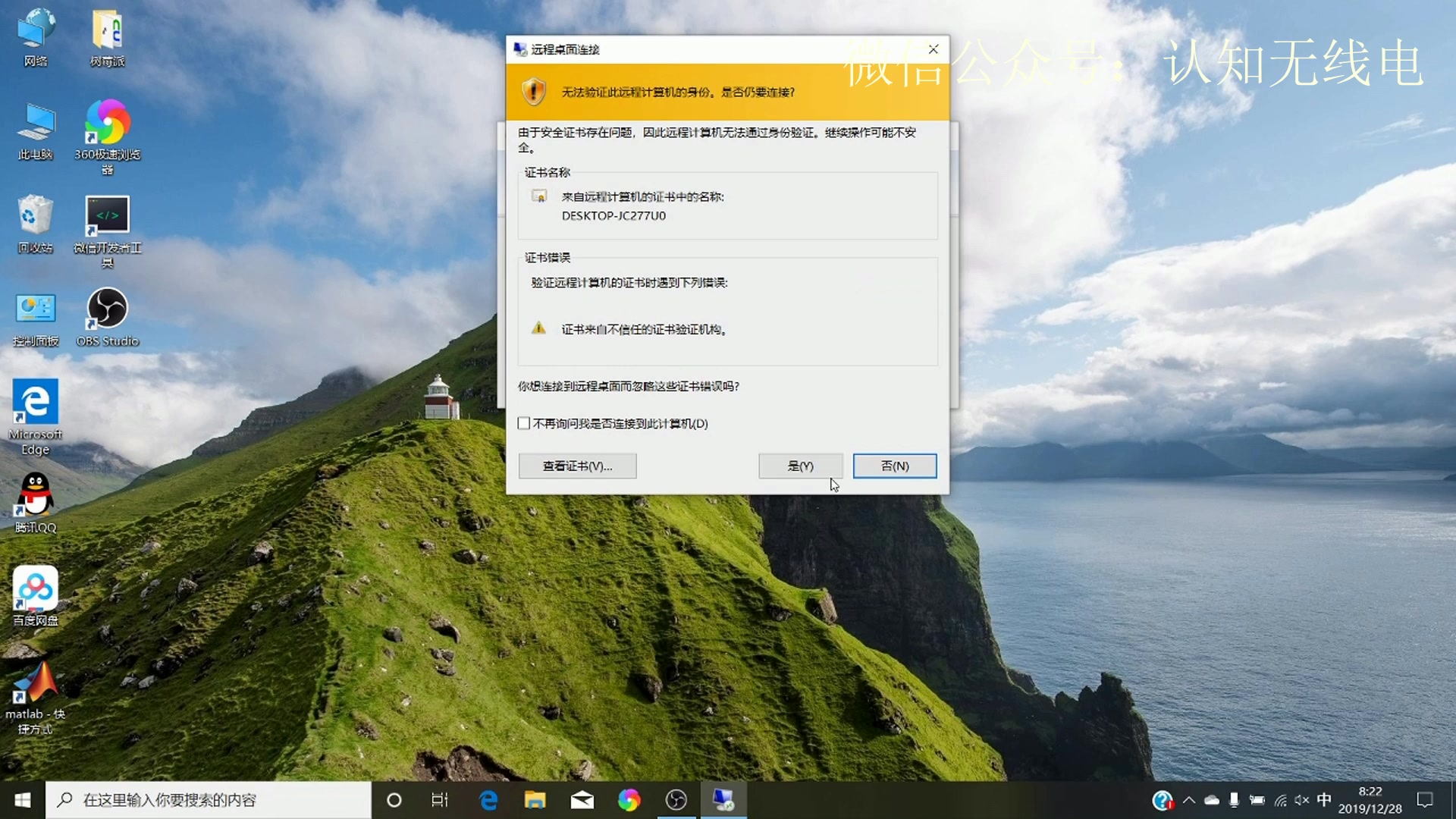Screen dimensions: 1456x819
Task: Toggle the Chinese IME input indicator
Action: [x=1323, y=799]
